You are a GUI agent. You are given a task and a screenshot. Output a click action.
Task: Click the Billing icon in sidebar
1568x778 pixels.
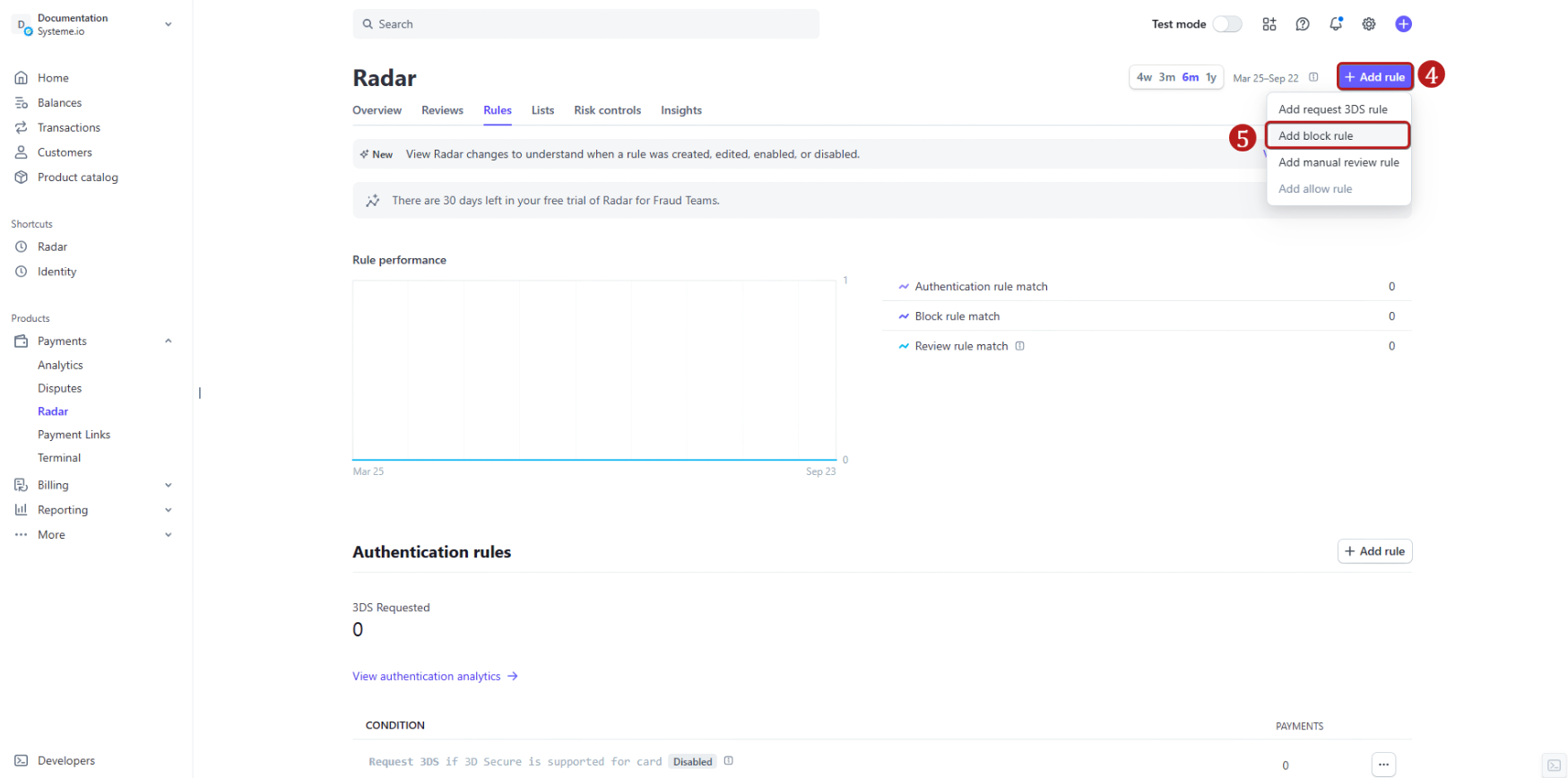22,485
